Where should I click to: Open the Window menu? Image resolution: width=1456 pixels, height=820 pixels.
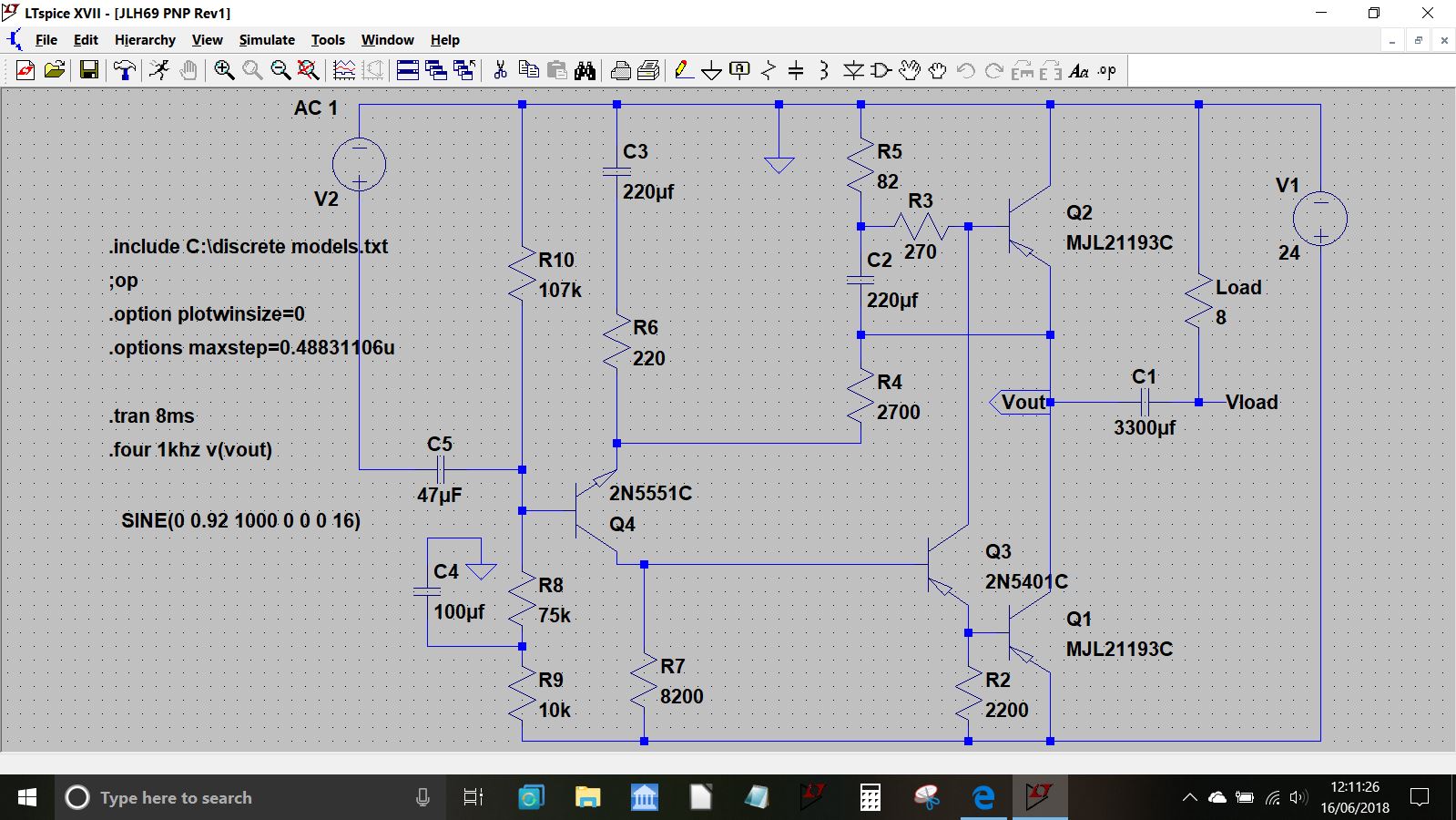[x=387, y=40]
